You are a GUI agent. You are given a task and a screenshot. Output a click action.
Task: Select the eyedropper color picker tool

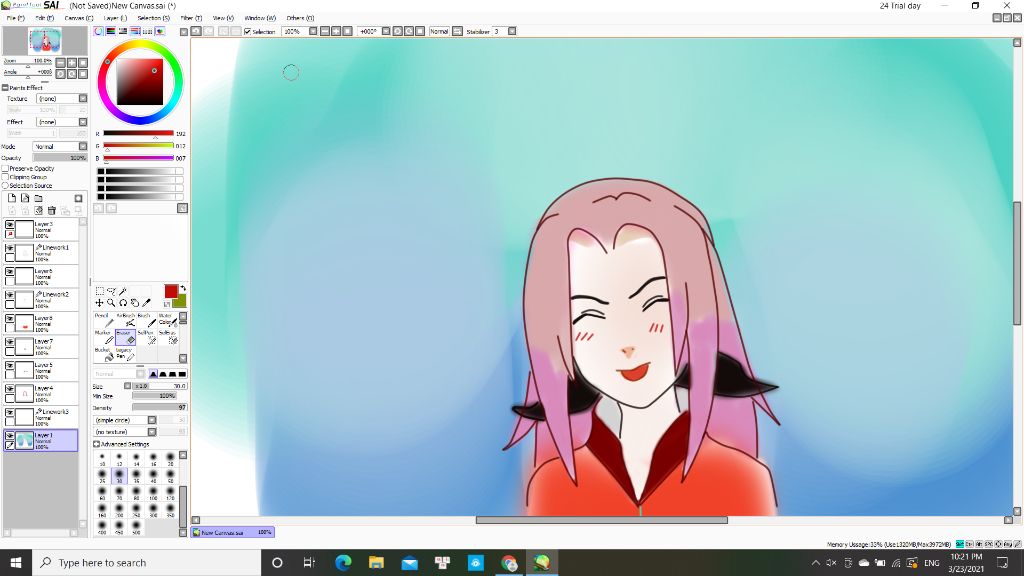pyautogui.click(x=146, y=303)
